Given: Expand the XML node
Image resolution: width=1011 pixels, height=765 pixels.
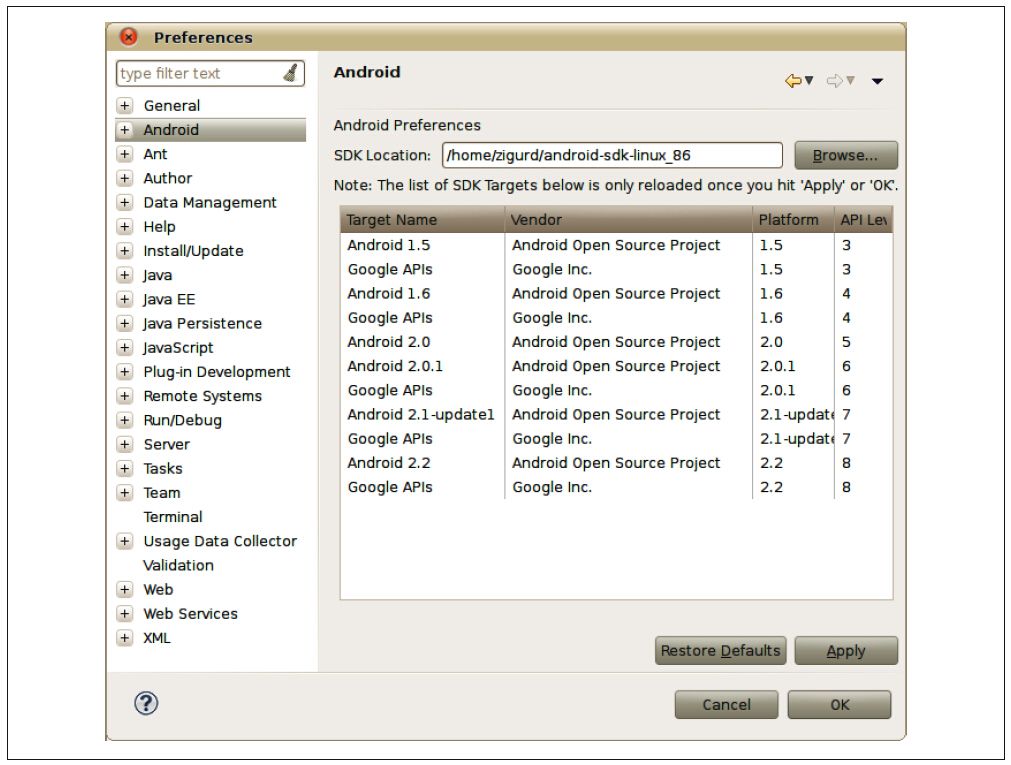Looking at the screenshot, I should [125, 637].
